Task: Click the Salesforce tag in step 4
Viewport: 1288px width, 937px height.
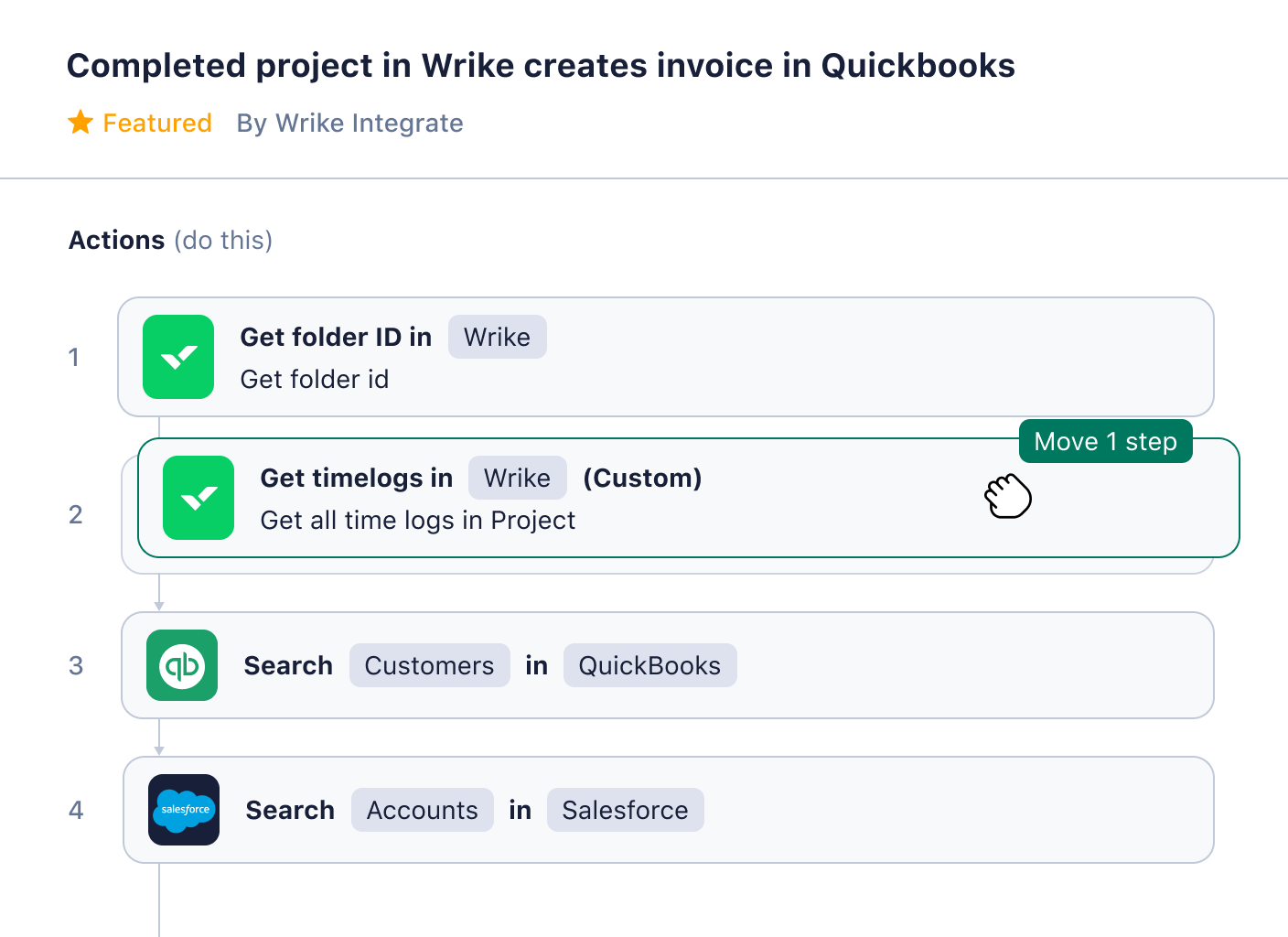Action: pyautogui.click(x=625, y=810)
